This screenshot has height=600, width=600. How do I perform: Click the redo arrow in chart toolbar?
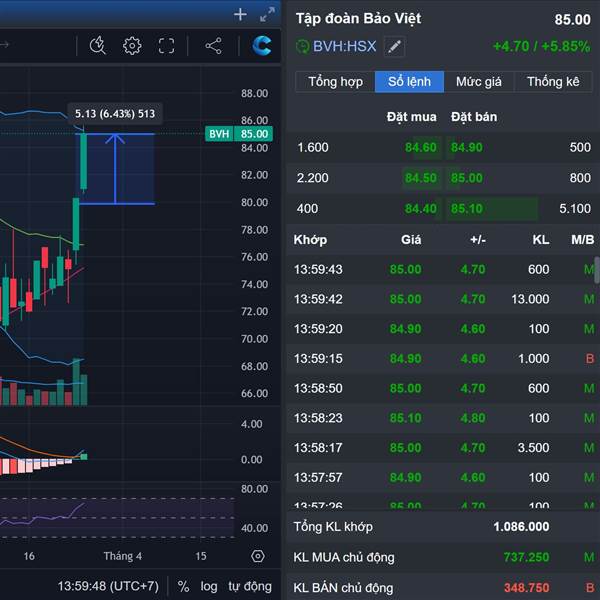coord(5,45)
